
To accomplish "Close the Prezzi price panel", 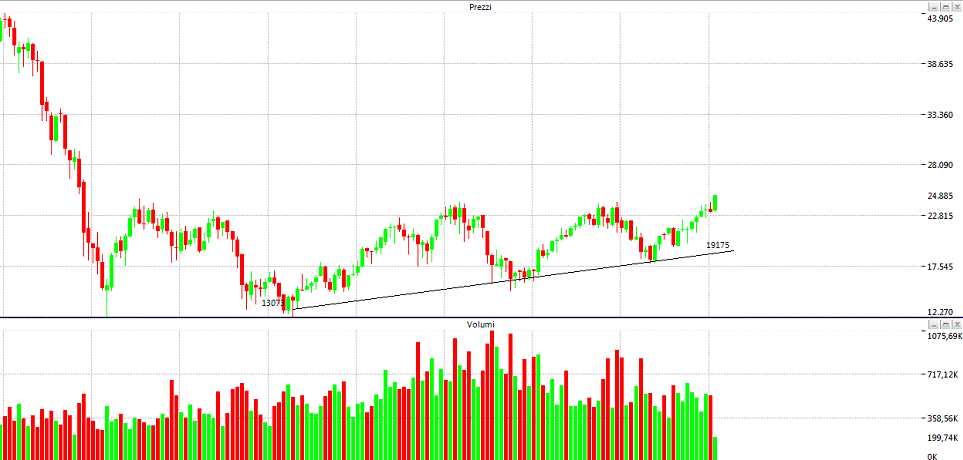I will [957, 7].
